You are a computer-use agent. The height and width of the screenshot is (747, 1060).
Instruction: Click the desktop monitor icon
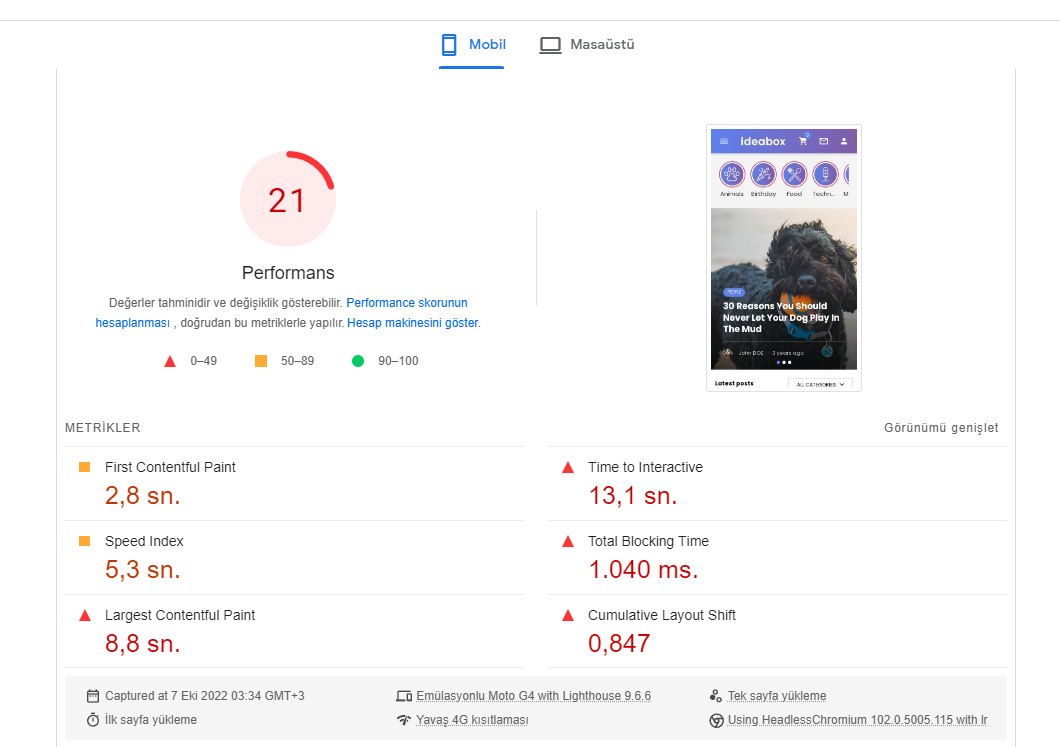point(550,45)
